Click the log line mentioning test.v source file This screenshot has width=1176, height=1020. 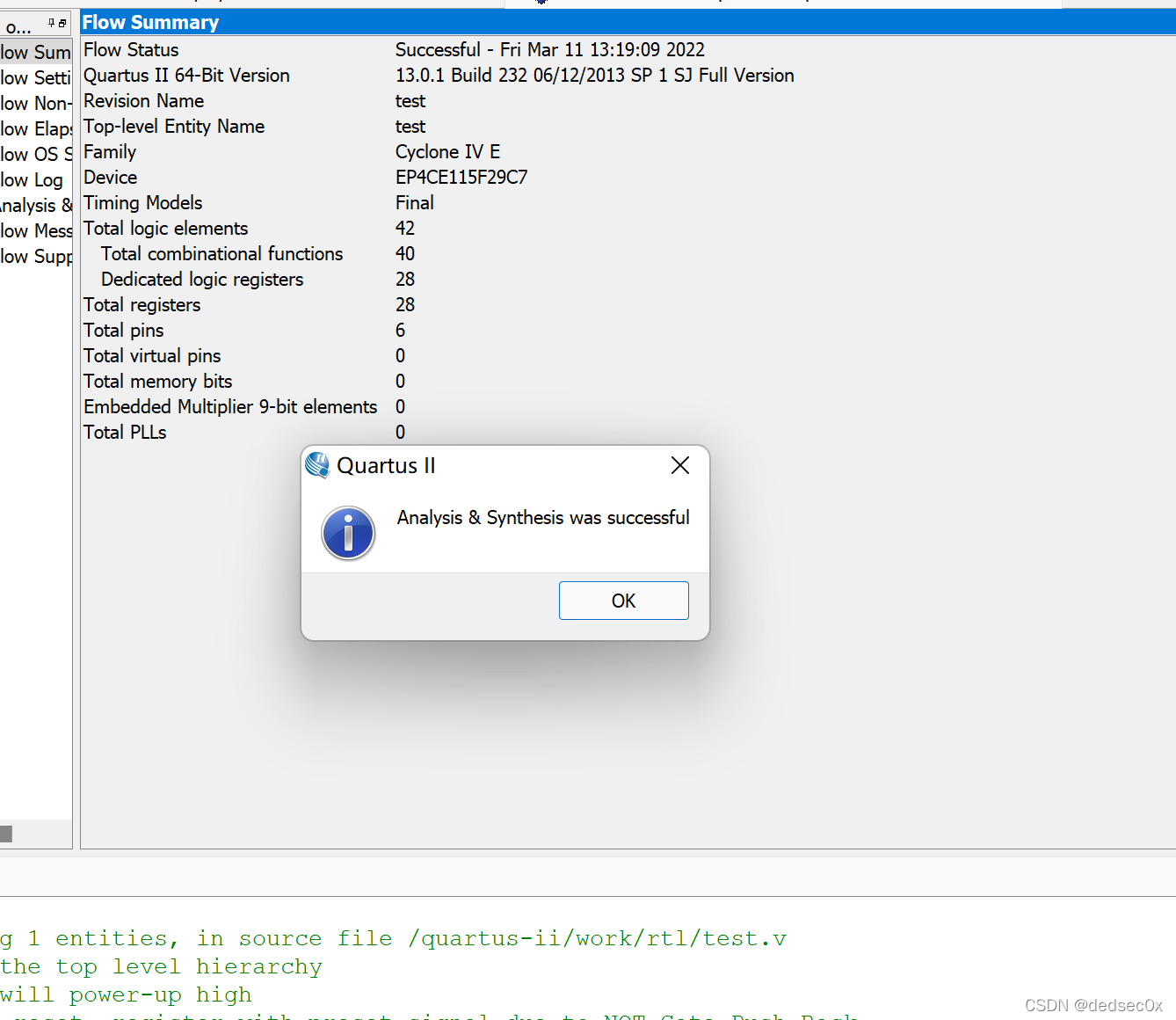pyautogui.click(x=393, y=938)
